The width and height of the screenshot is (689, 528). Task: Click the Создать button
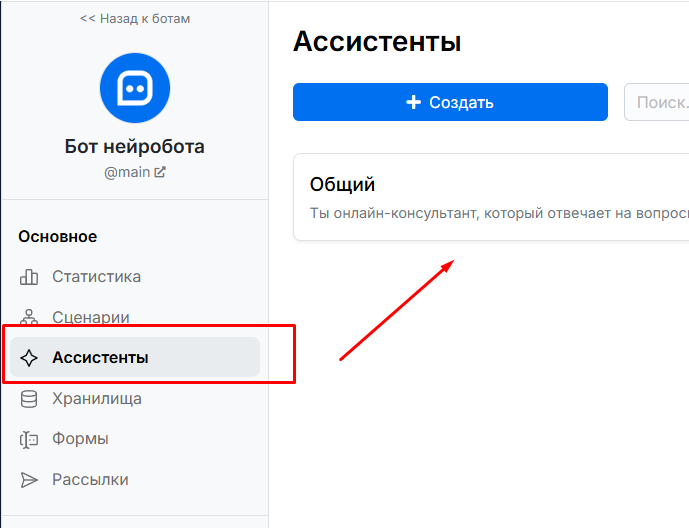click(450, 102)
